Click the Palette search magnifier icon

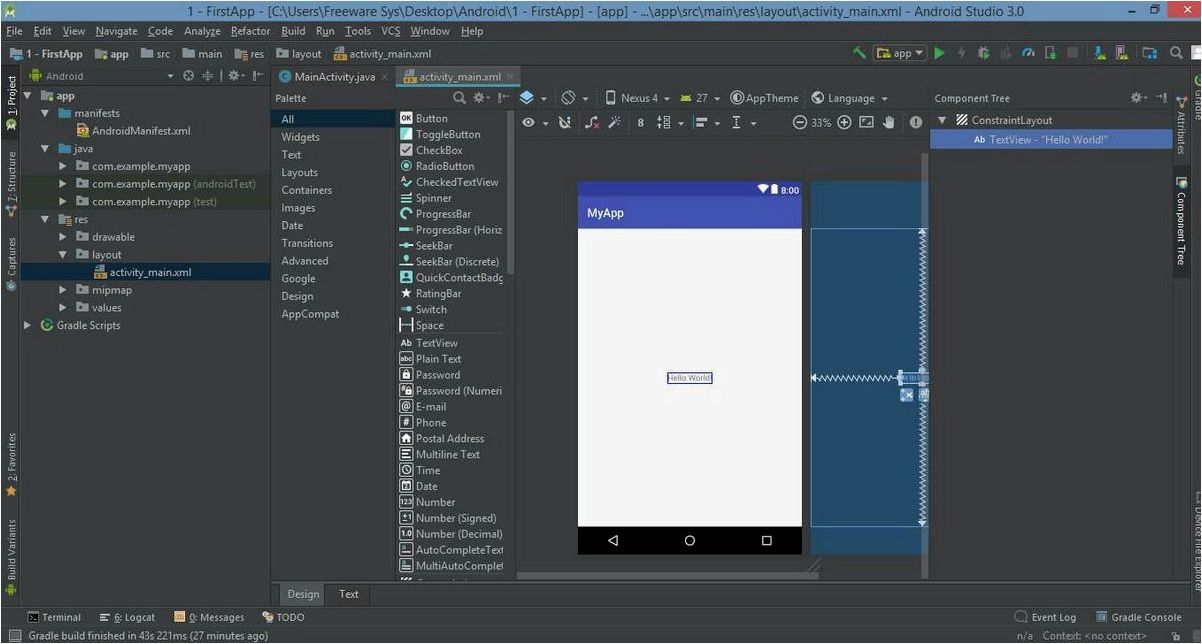click(459, 98)
